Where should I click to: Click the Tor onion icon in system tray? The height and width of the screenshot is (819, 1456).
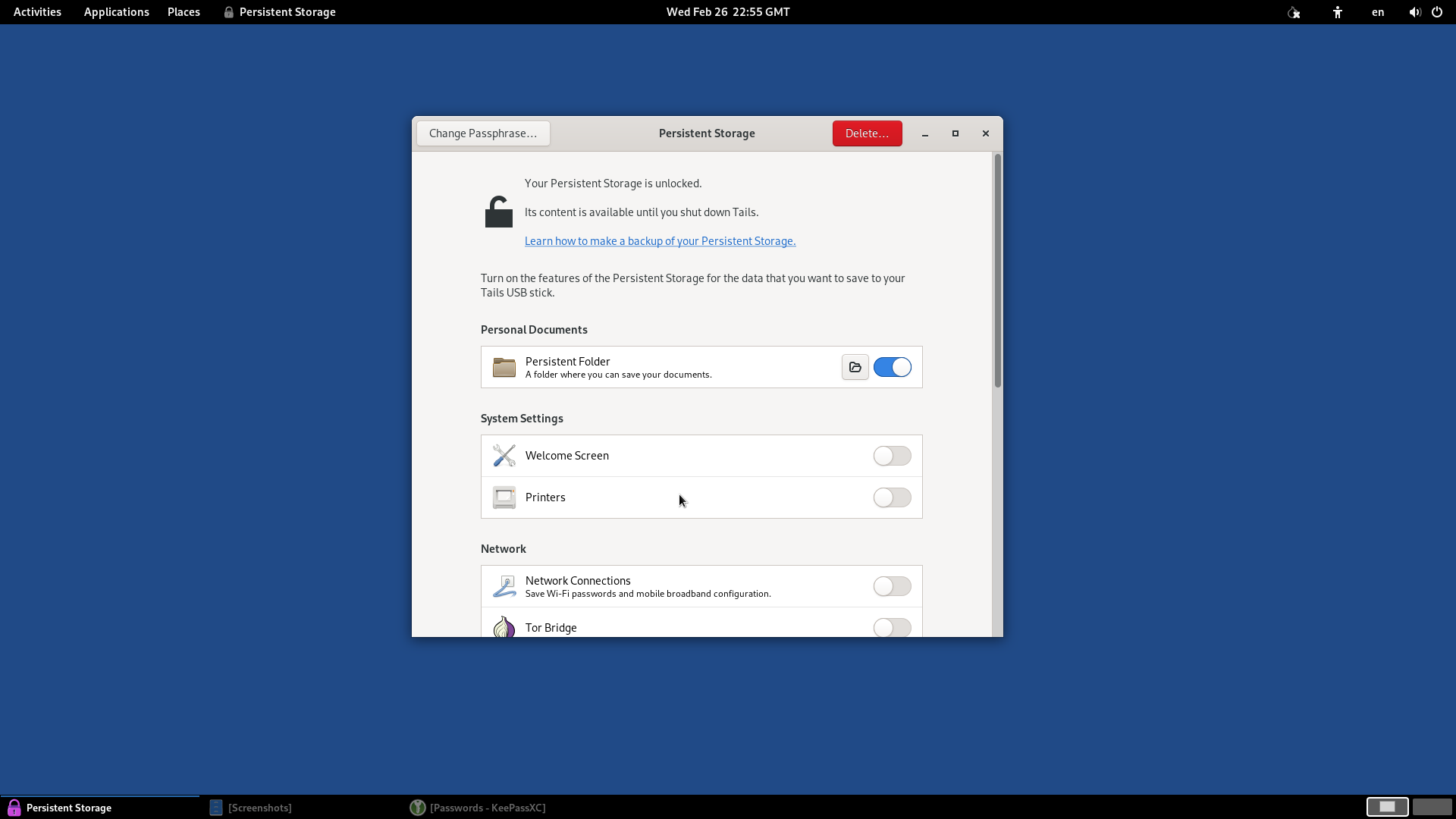click(1294, 12)
